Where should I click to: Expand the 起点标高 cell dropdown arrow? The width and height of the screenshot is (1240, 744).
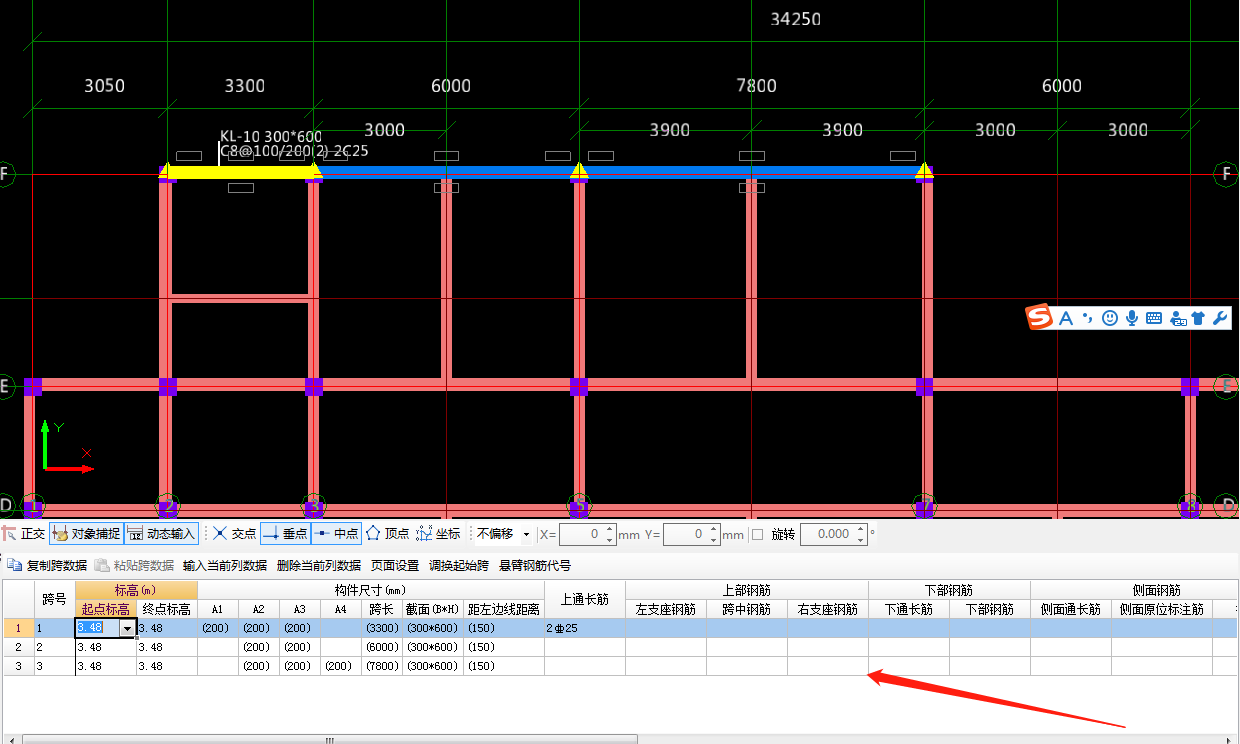(127, 628)
